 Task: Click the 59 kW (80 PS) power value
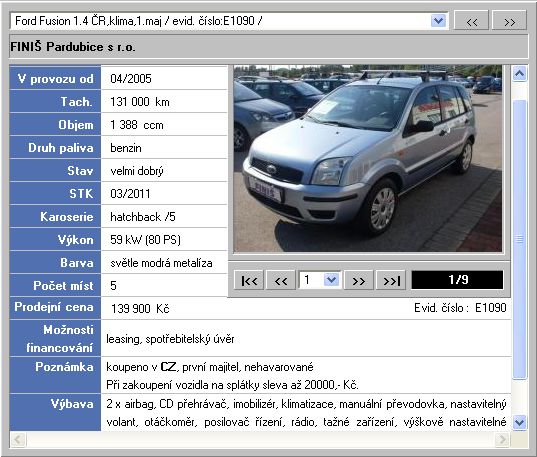tap(145, 240)
